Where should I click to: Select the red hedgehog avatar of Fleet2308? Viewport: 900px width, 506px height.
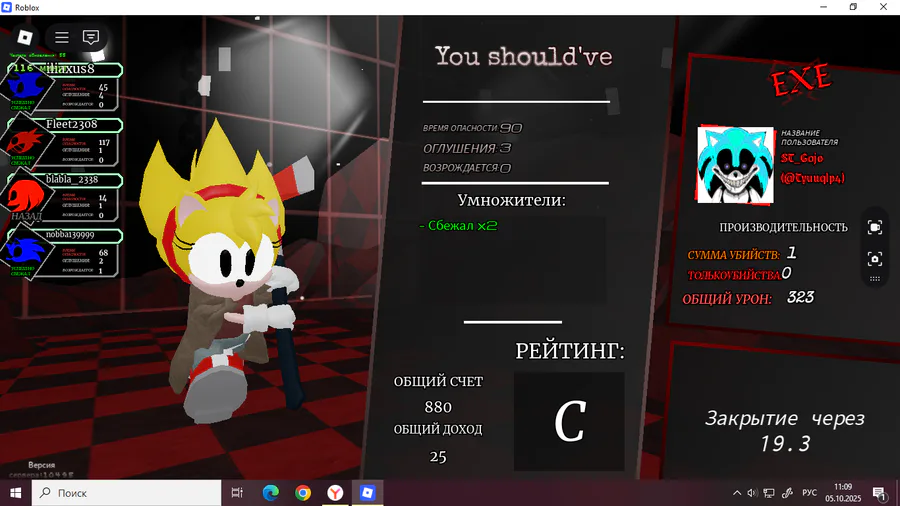[24, 142]
